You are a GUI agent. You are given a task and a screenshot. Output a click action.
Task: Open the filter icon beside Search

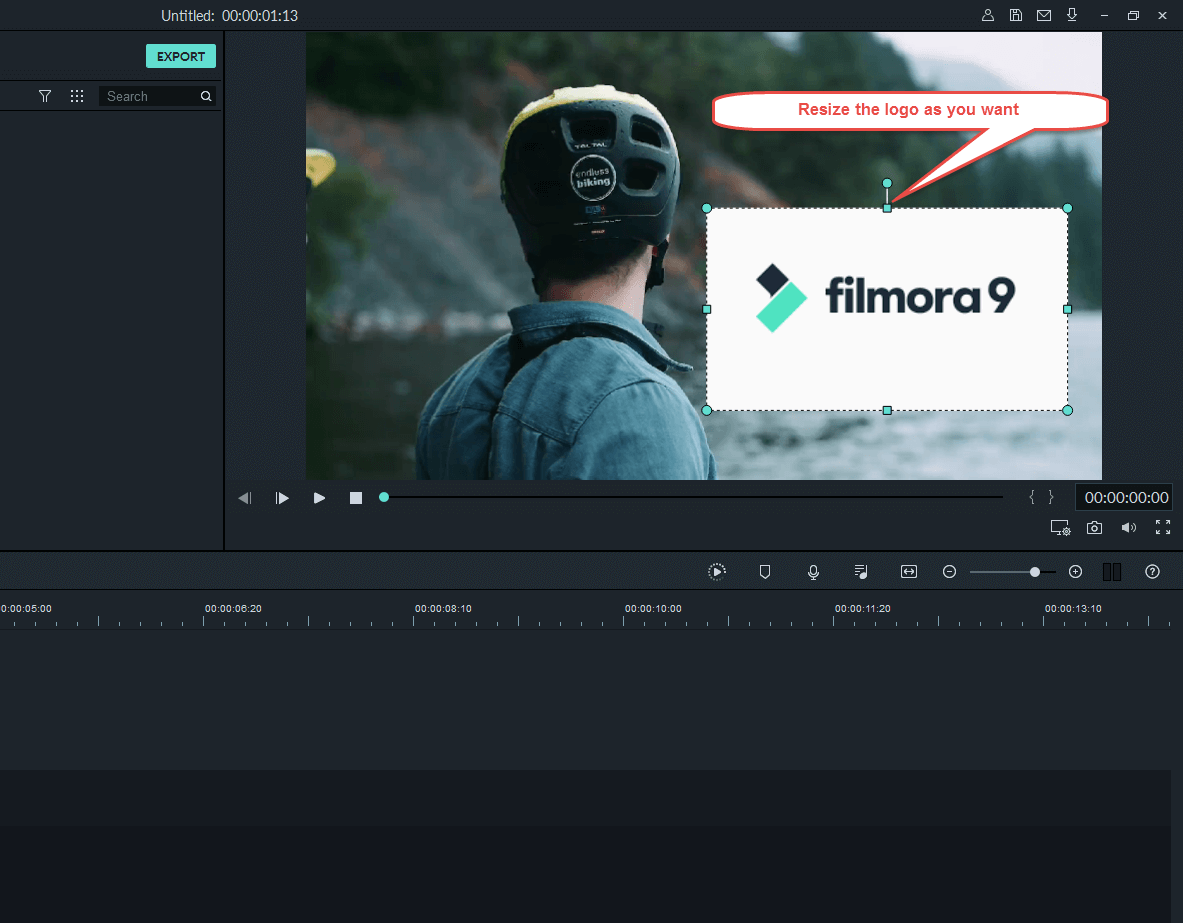coord(45,96)
